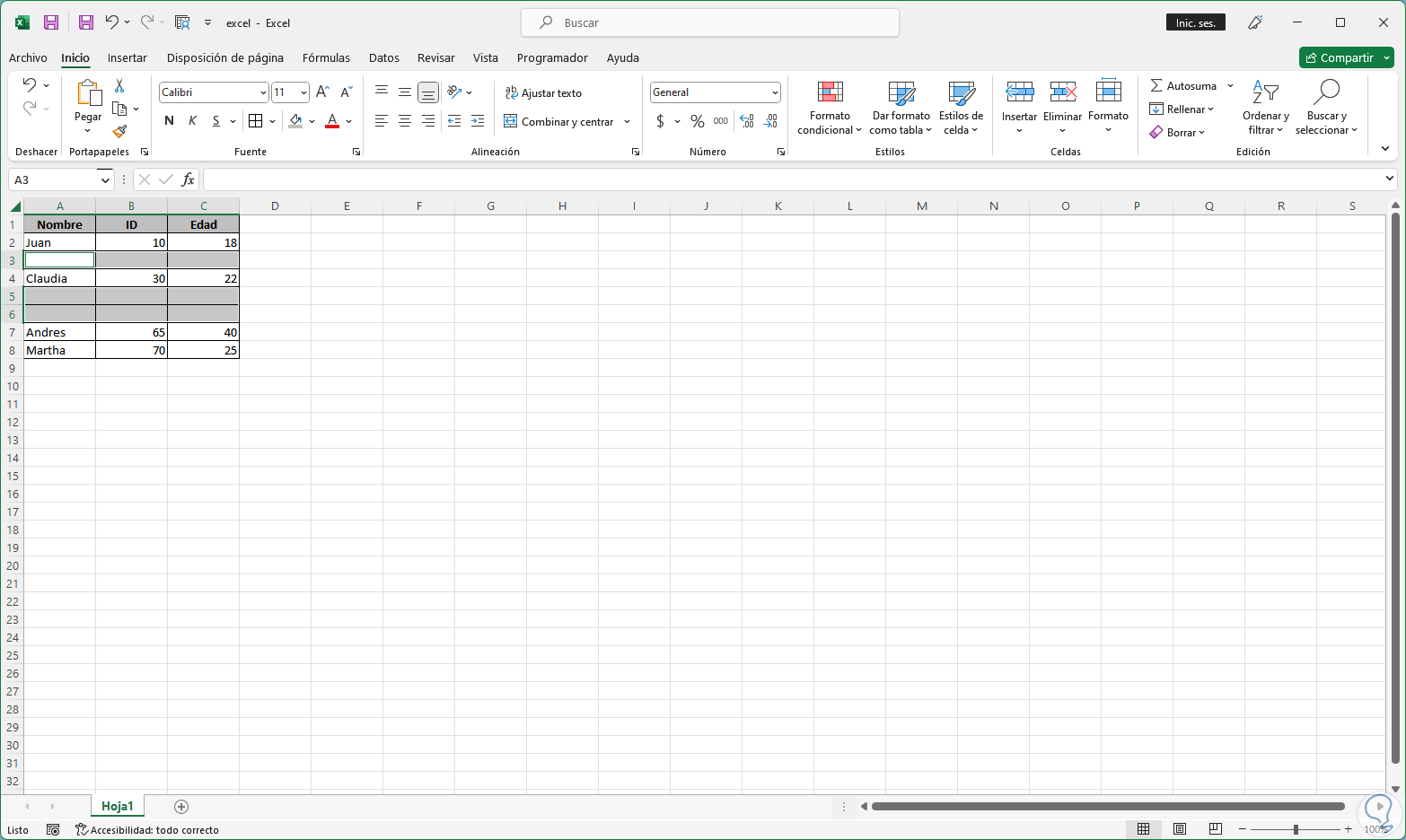
Task: Open Buscar y seleccionar
Action: point(1326,108)
